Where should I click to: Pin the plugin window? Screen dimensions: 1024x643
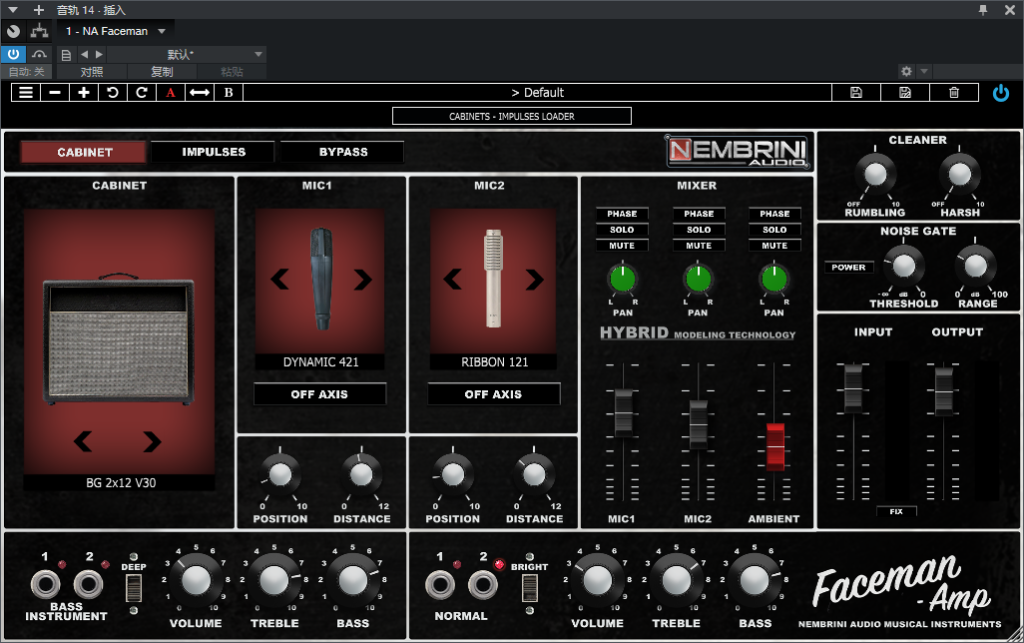pos(983,10)
